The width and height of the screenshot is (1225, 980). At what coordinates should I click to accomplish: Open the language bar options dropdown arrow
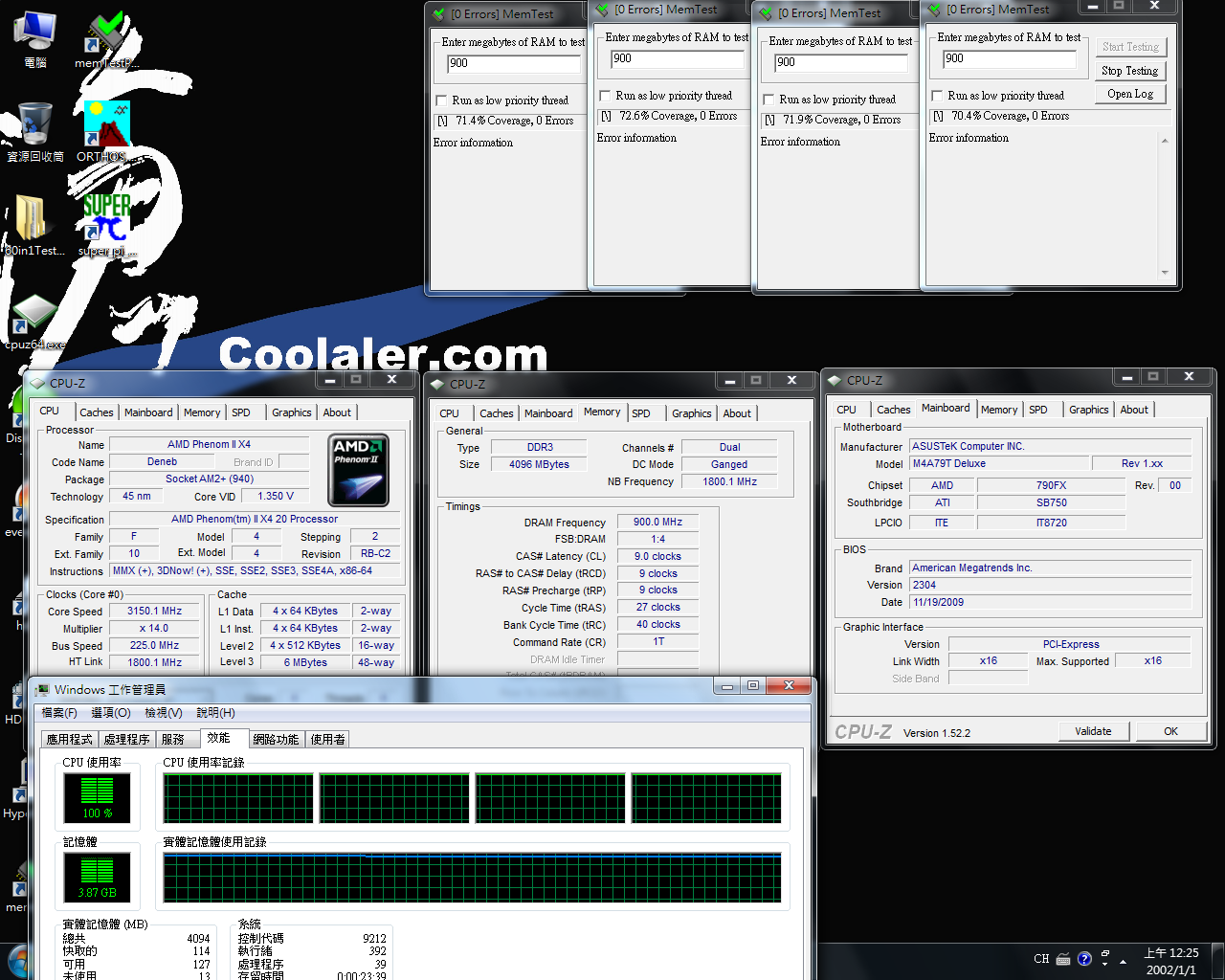point(1105,965)
